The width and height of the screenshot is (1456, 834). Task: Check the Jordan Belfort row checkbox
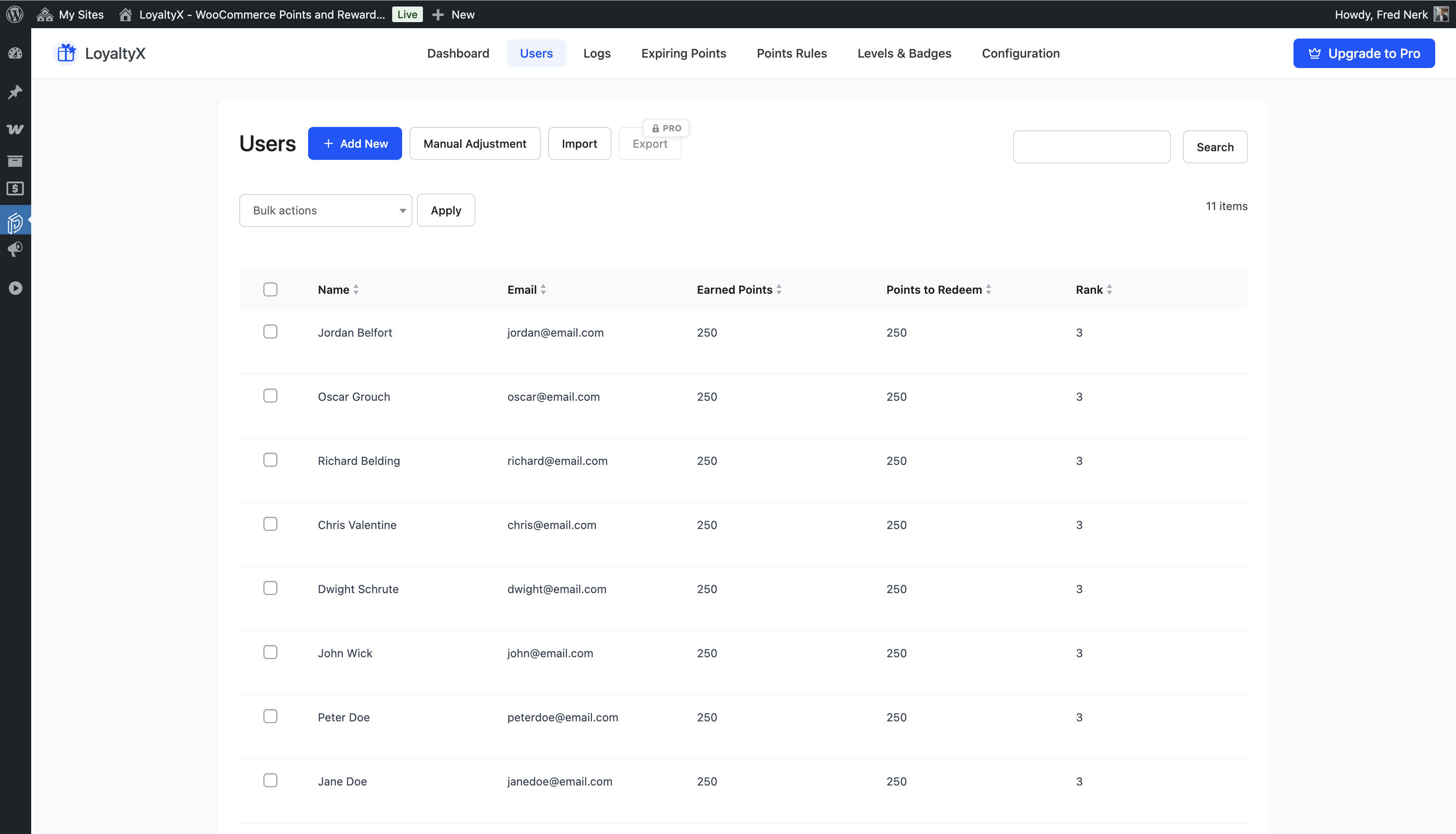click(x=270, y=332)
